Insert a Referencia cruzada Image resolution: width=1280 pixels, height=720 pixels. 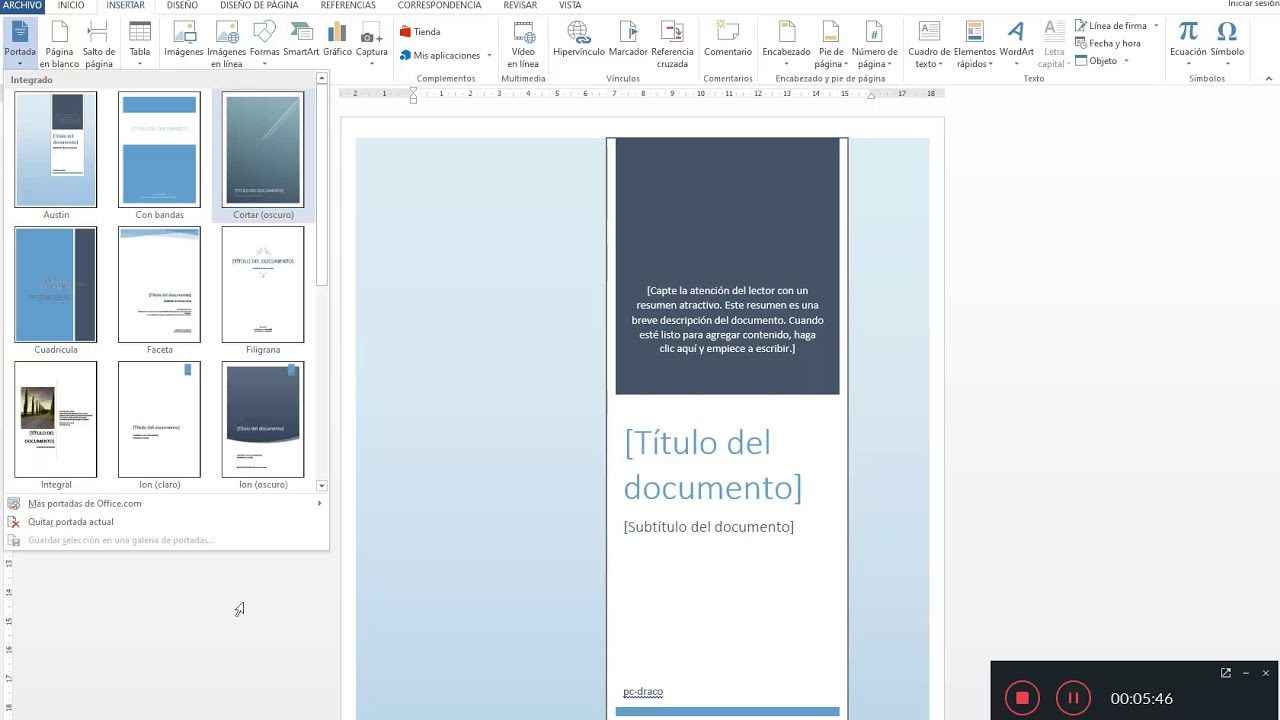coord(672,45)
